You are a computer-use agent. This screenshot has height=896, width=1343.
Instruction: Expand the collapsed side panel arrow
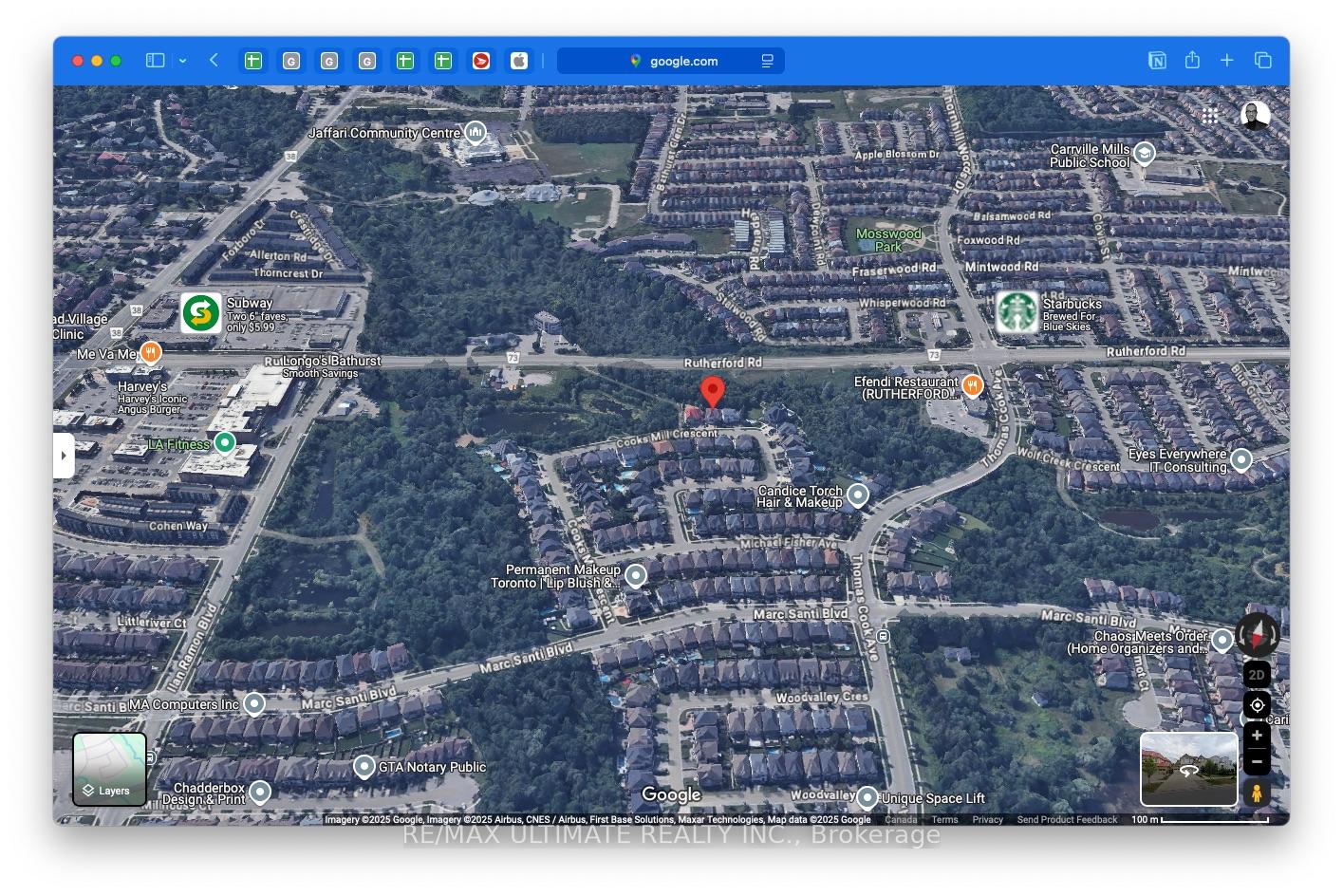(x=64, y=456)
